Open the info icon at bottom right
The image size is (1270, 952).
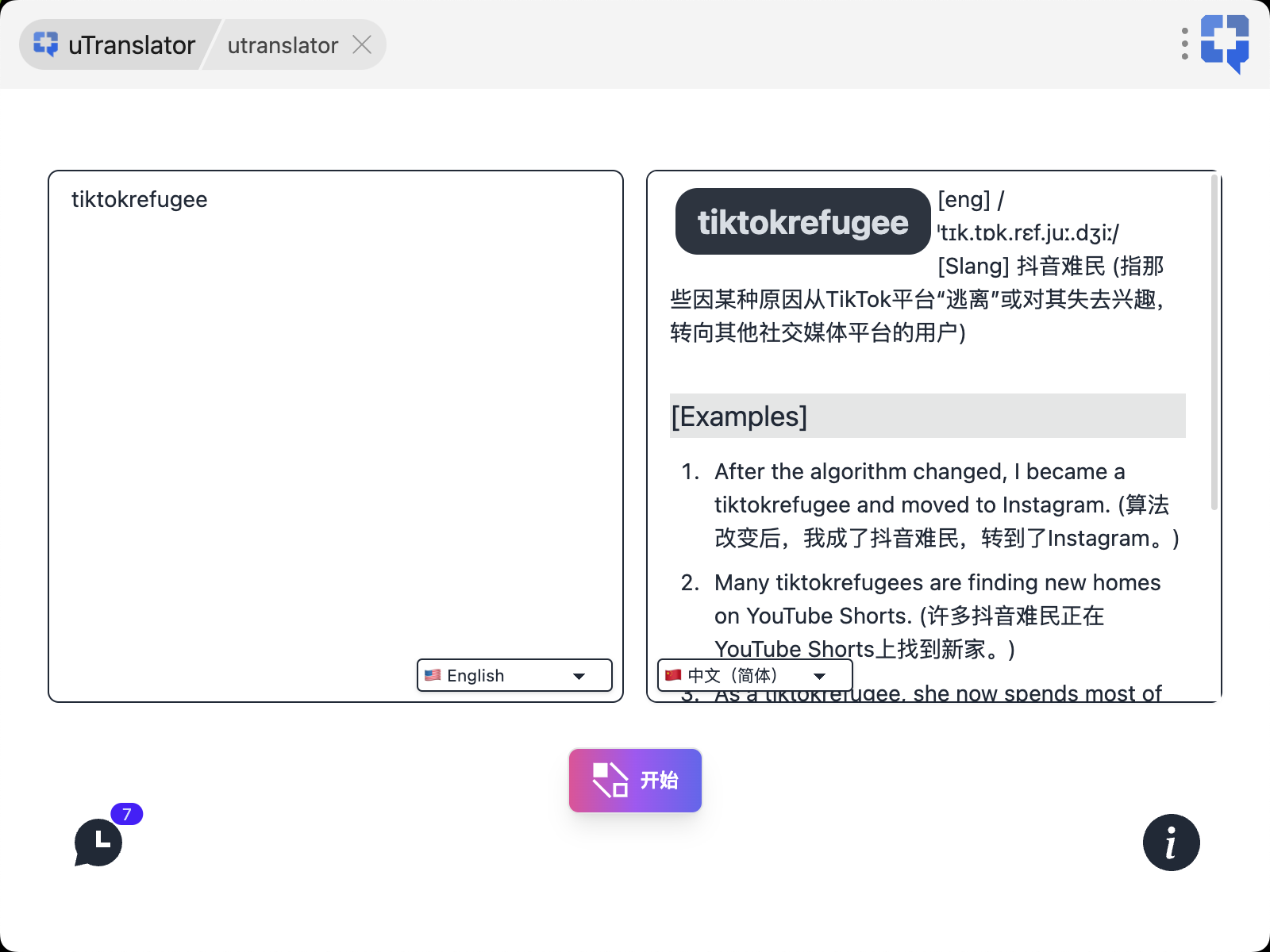(x=1171, y=843)
